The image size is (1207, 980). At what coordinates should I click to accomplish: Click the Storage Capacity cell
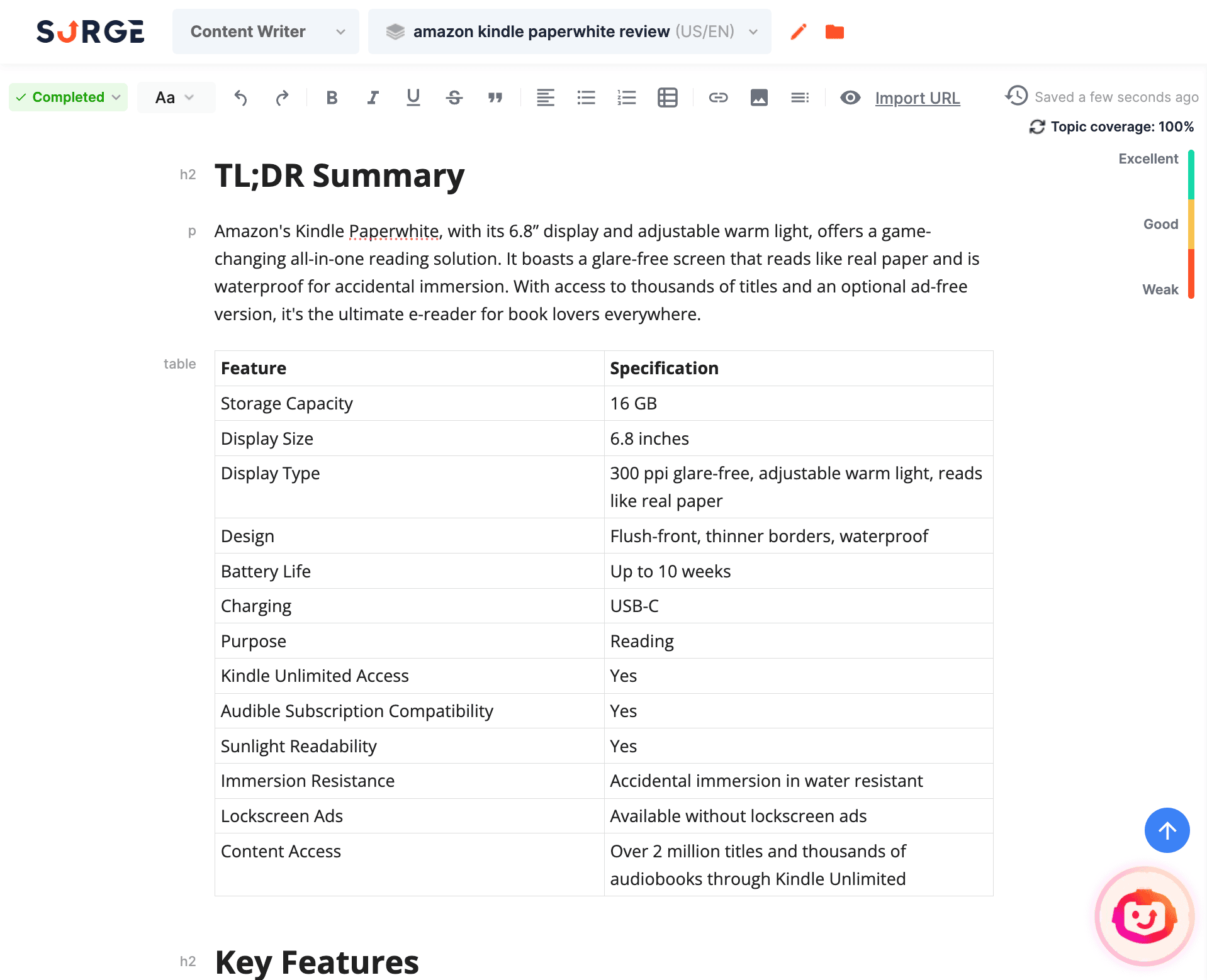click(409, 404)
